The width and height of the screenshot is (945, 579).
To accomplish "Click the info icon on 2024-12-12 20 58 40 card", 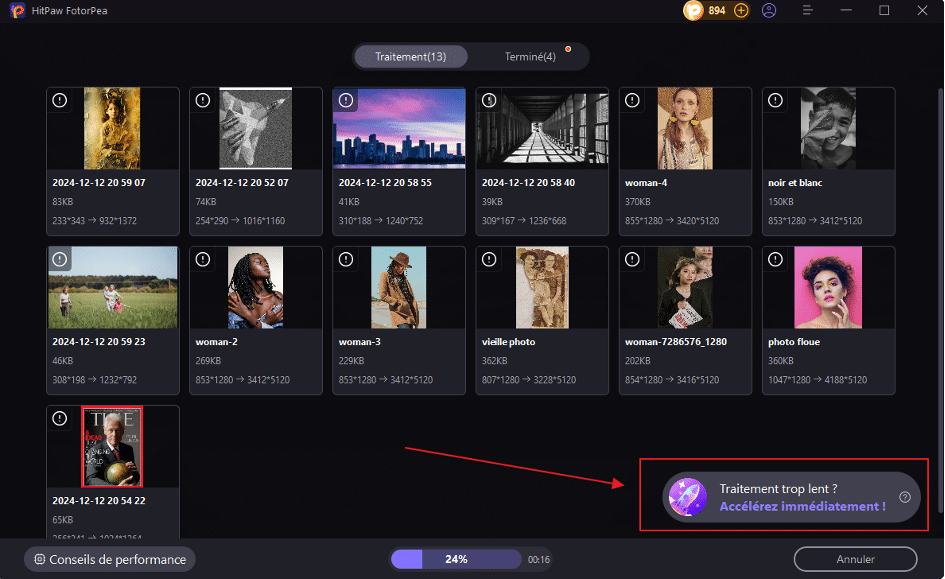I will point(489,100).
